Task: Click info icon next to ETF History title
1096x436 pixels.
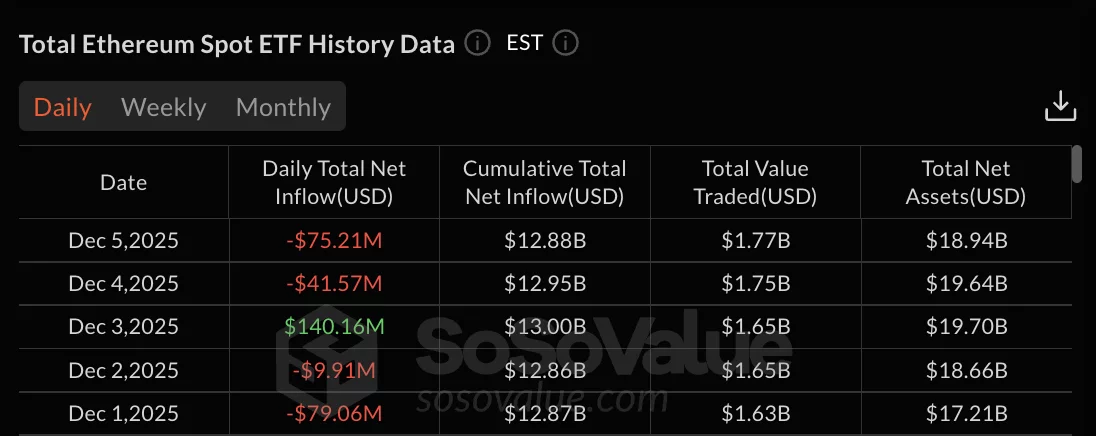Action: pyautogui.click(x=478, y=44)
